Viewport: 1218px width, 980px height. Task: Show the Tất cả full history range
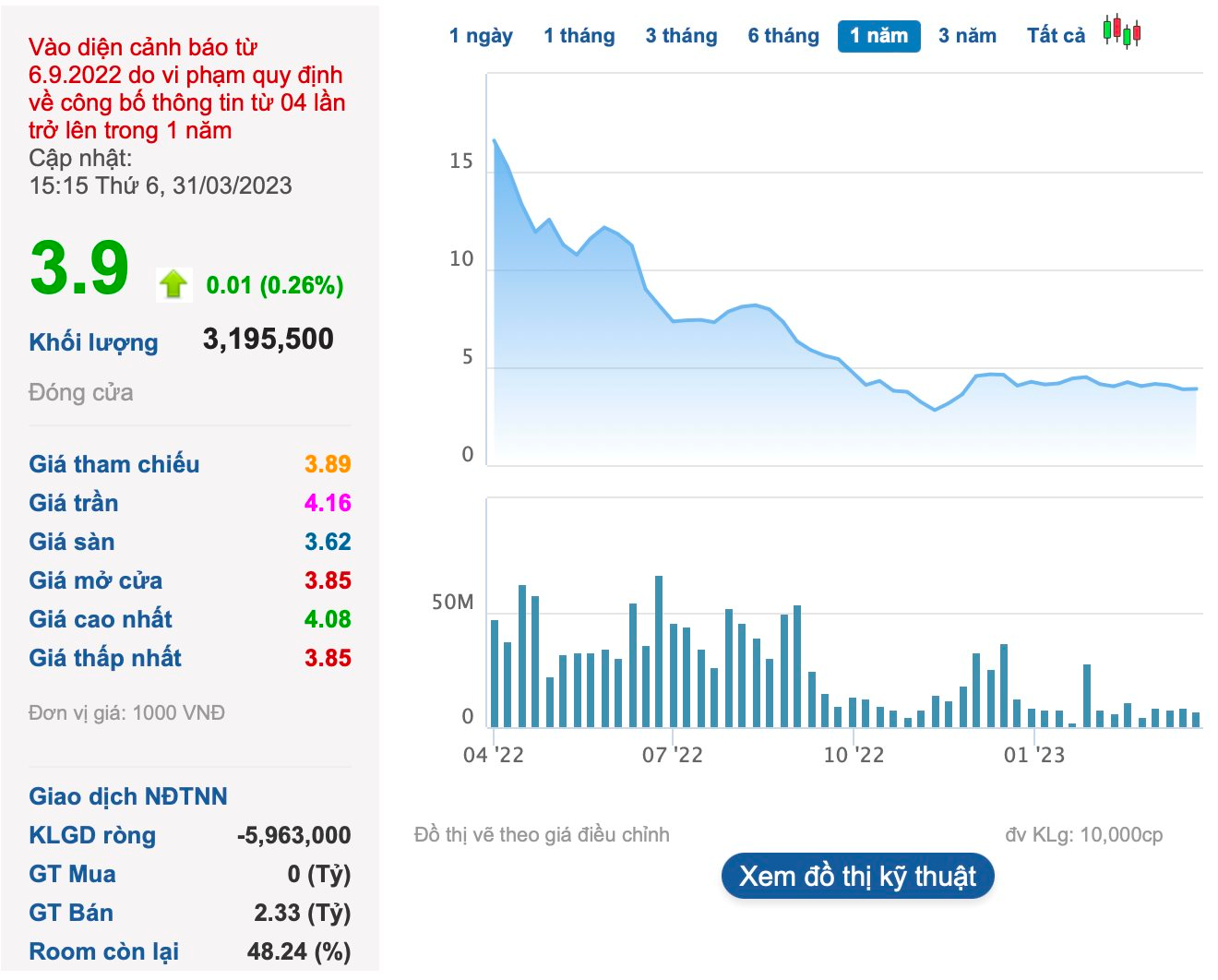tap(1056, 36)
